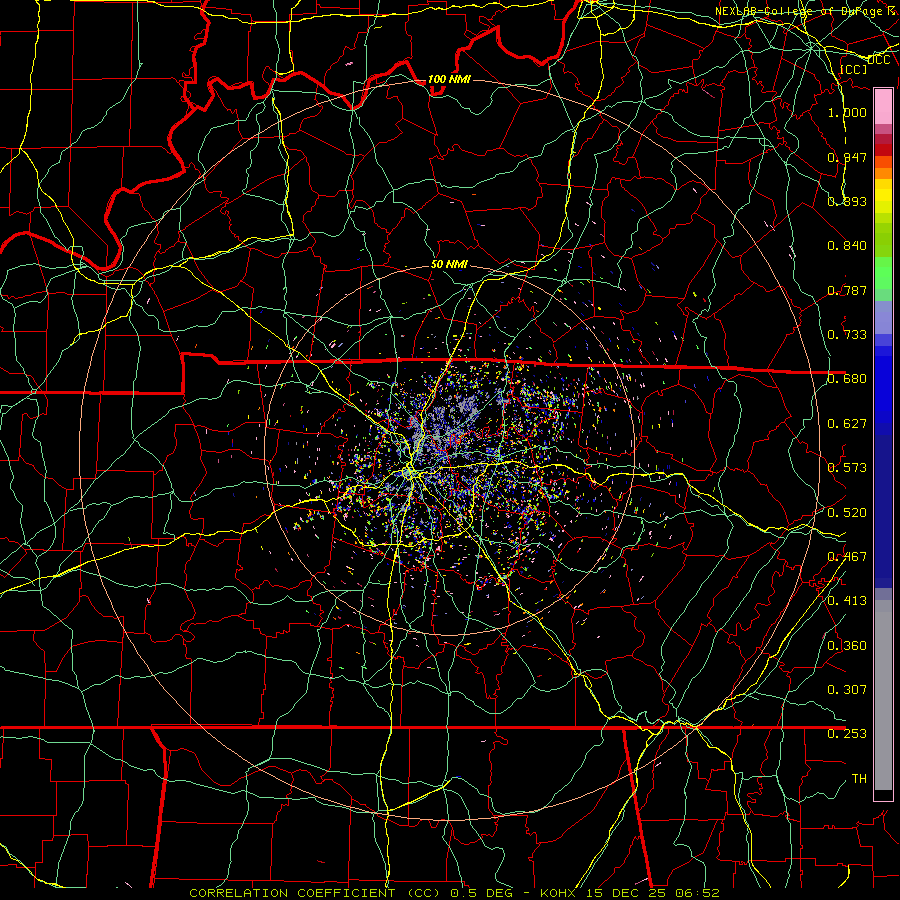Select the '0.520' legend value
Image resolution: width=900 pixels, height=900 pixels.
(x=847, y=513)
